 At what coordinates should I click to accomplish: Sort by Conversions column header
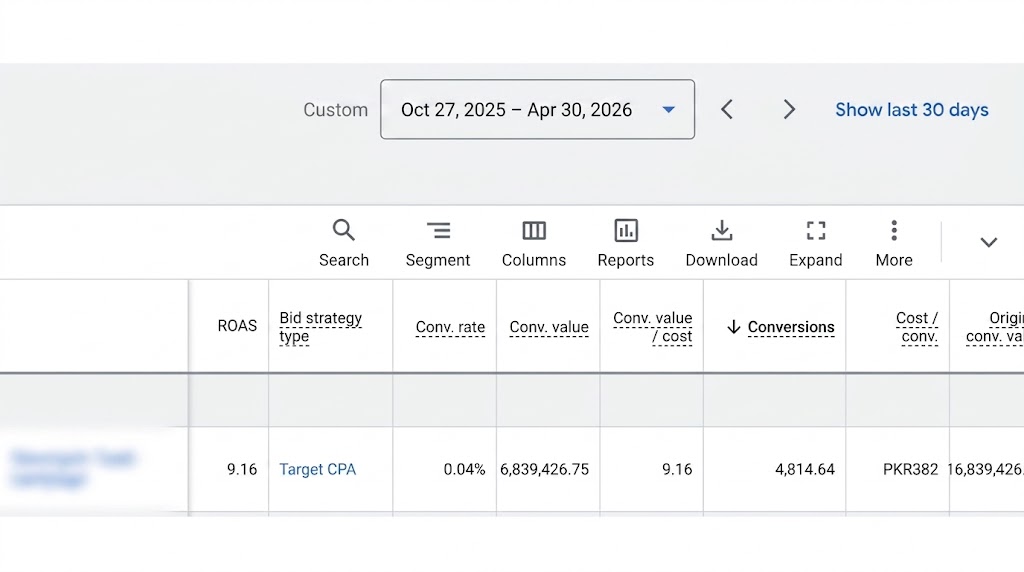pyautogui.click(x=791, y=326)
